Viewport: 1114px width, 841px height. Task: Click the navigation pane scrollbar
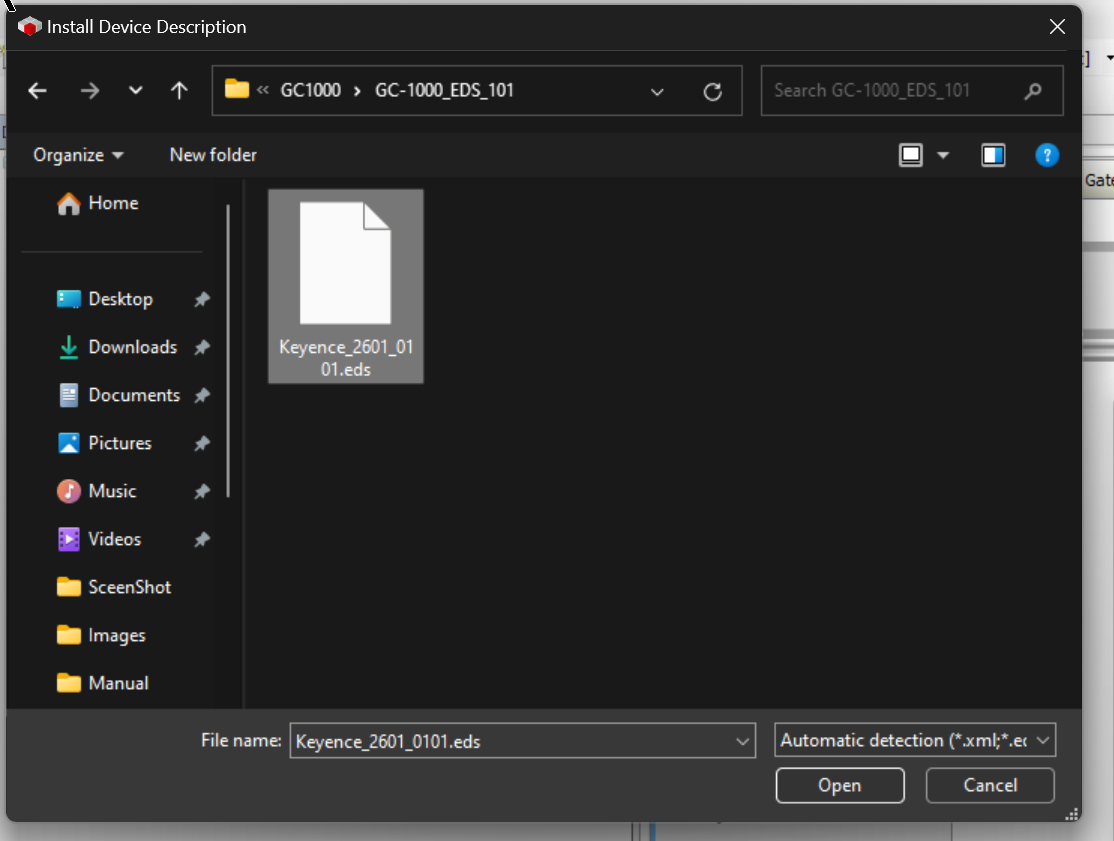point(228,352)
